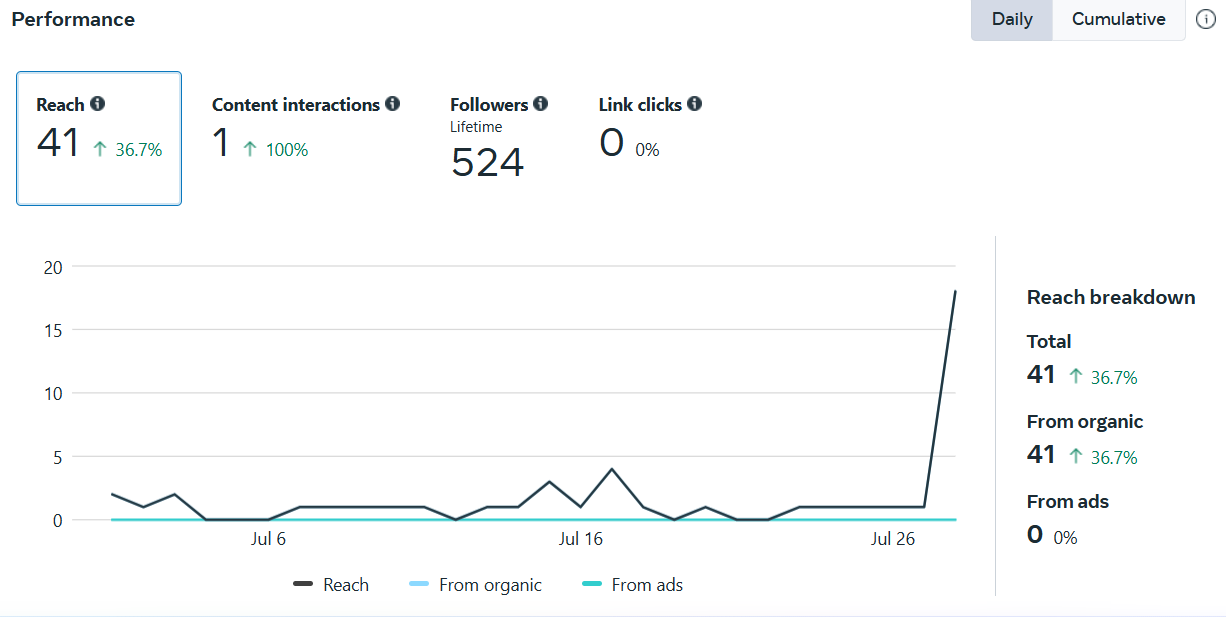
Task: Select the Followers lifetime metric
Action: pos(498,138)
